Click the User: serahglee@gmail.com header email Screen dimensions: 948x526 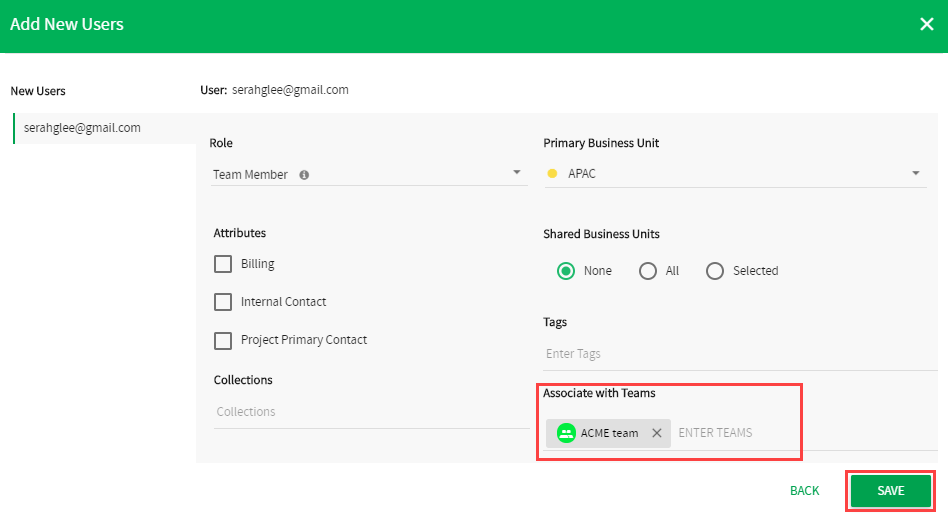[290, 89]
